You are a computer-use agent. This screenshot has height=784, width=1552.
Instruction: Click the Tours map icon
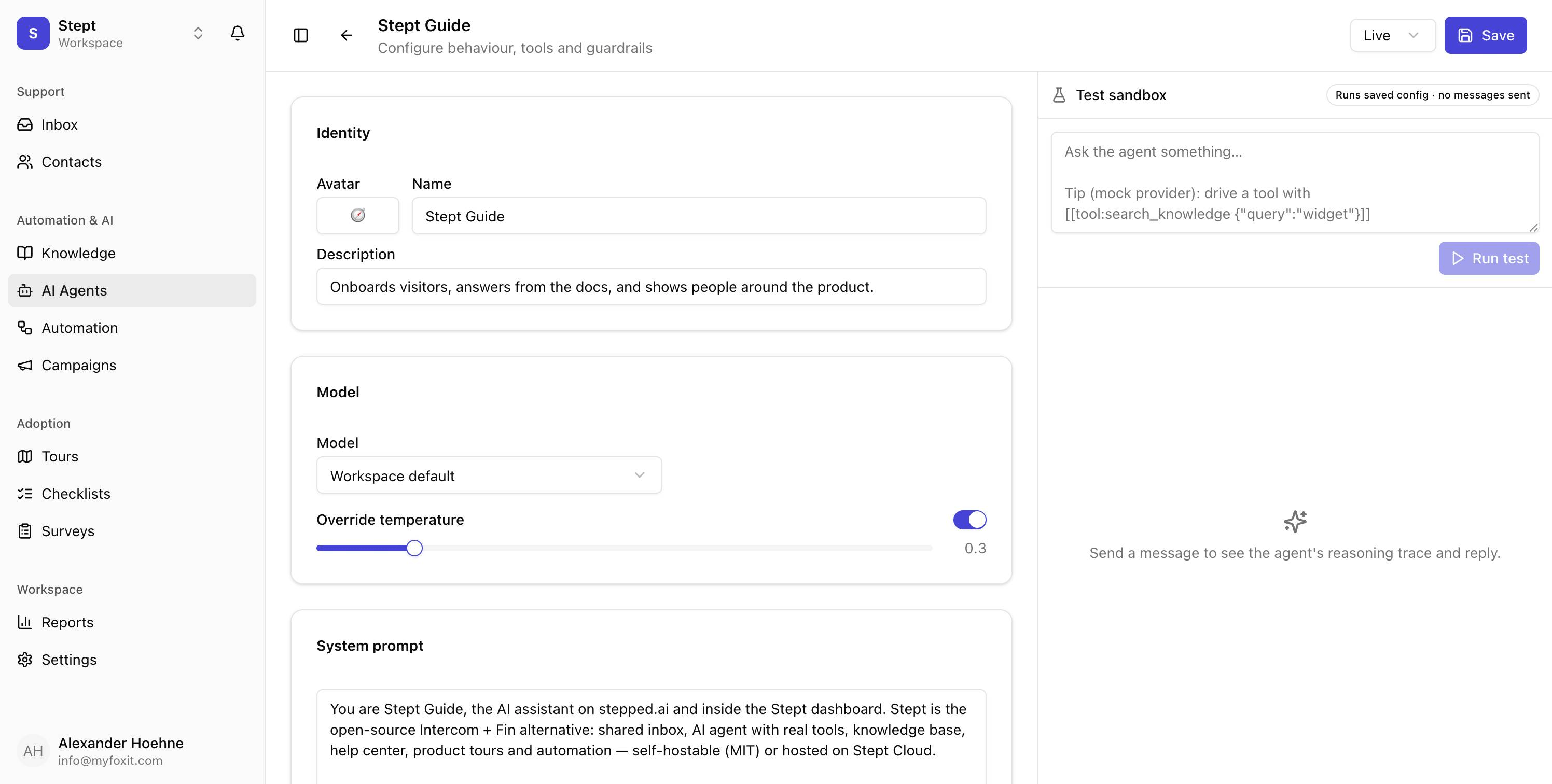point(25,456)
